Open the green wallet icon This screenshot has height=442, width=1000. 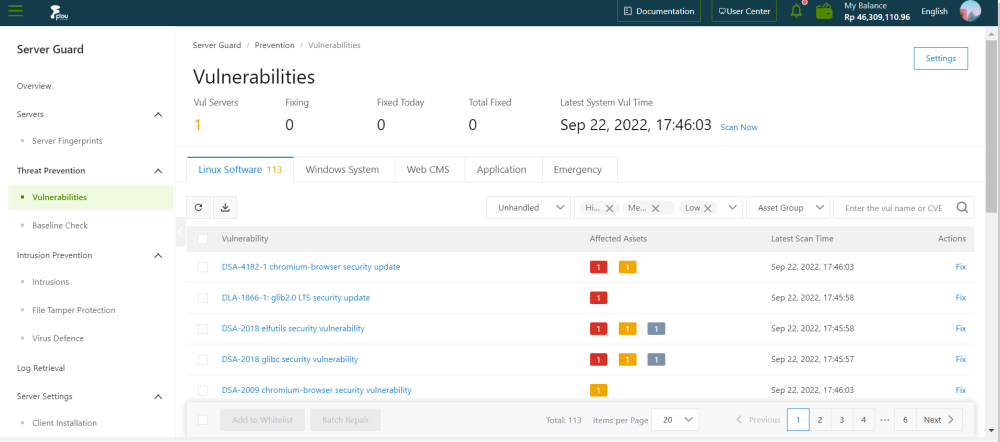point(824,12)
